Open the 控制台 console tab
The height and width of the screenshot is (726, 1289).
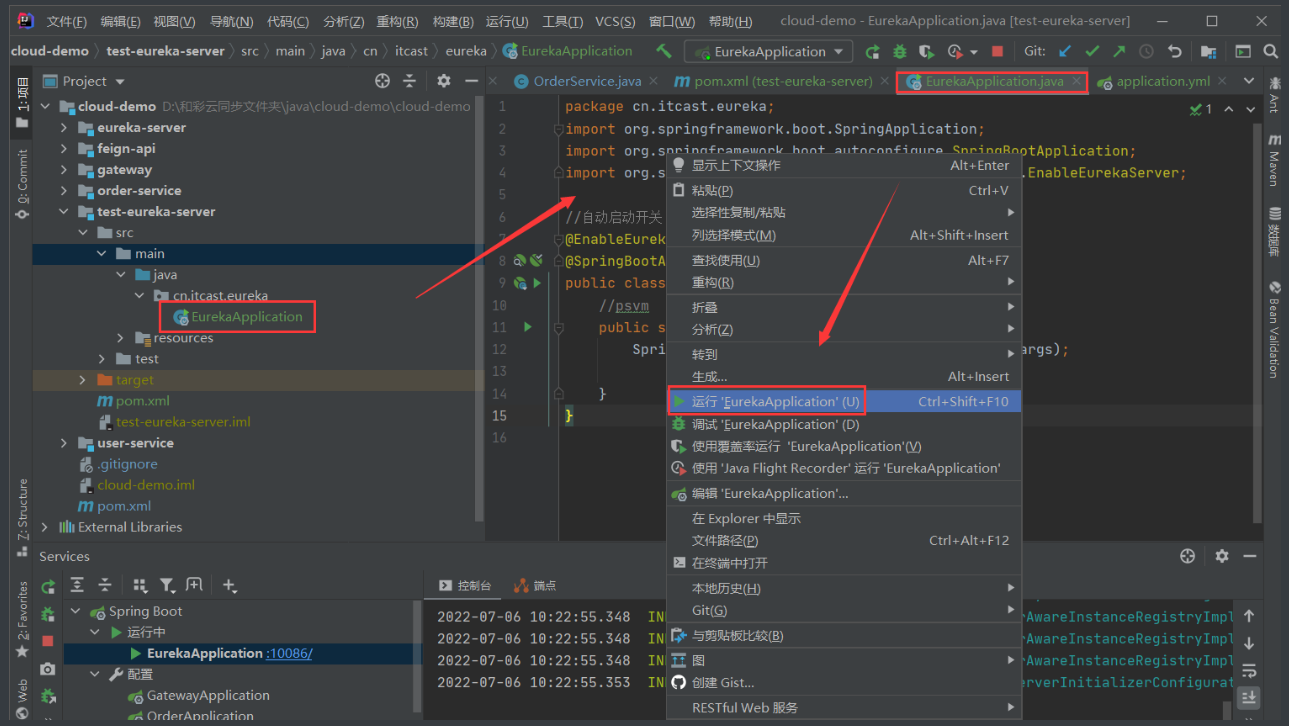point(466,585)
